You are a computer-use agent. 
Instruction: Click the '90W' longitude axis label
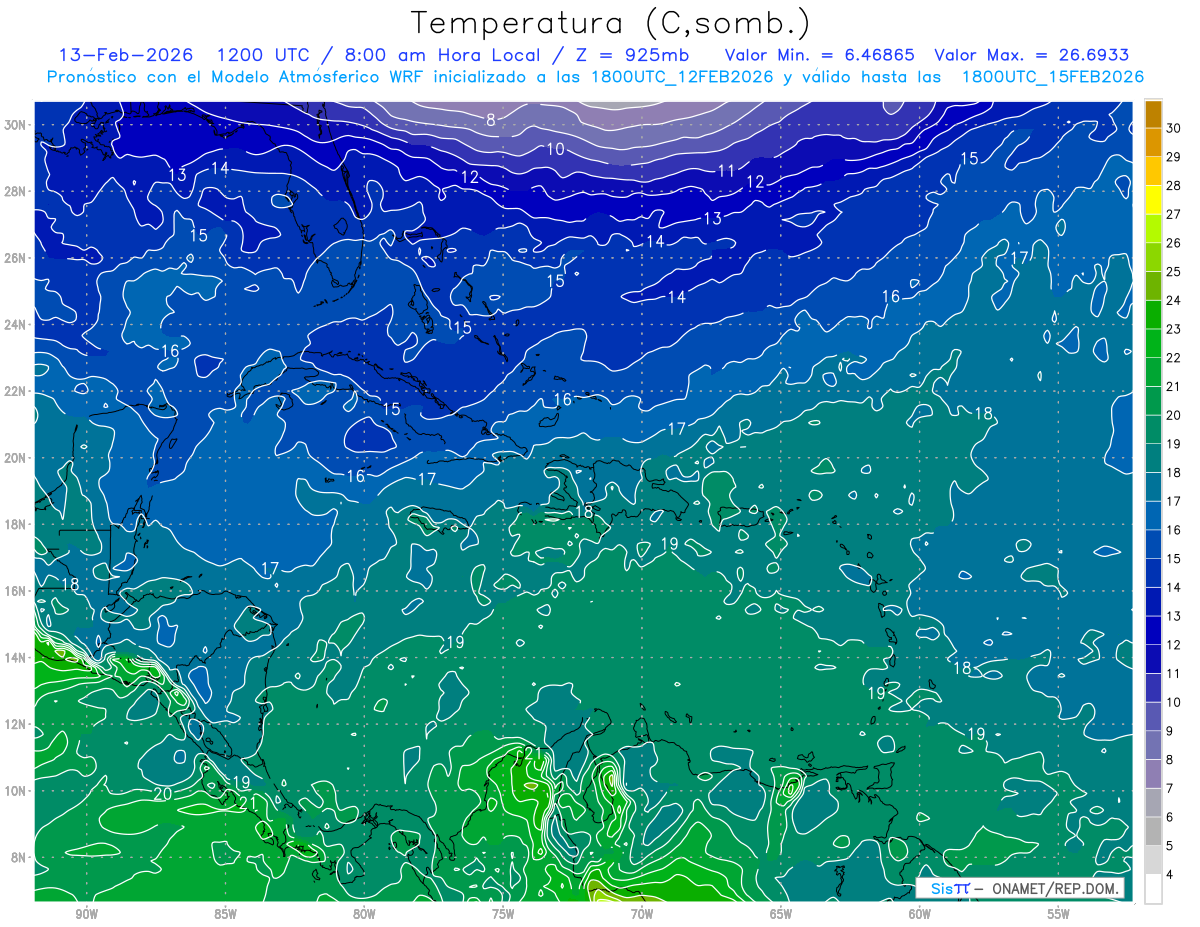pos(87,914)
